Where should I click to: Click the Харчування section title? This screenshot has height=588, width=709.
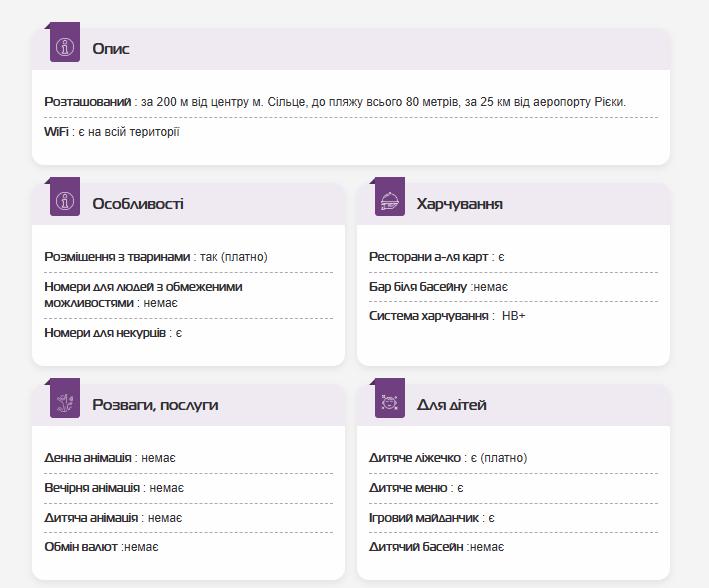[x=459, y=204]
